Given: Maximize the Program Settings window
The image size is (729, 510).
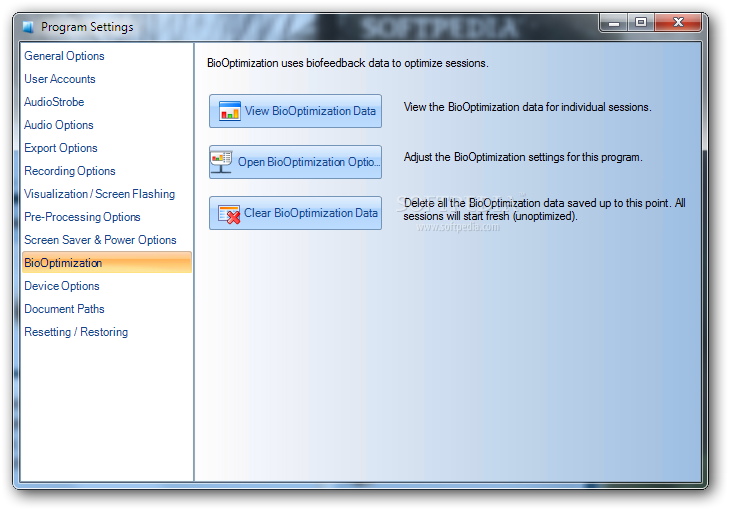Looking at the screenshot, I should coord(641,23).
